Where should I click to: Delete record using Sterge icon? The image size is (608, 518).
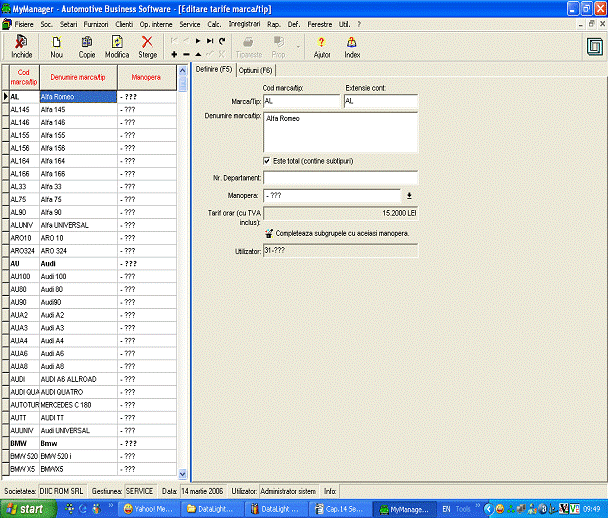[148, 46]
